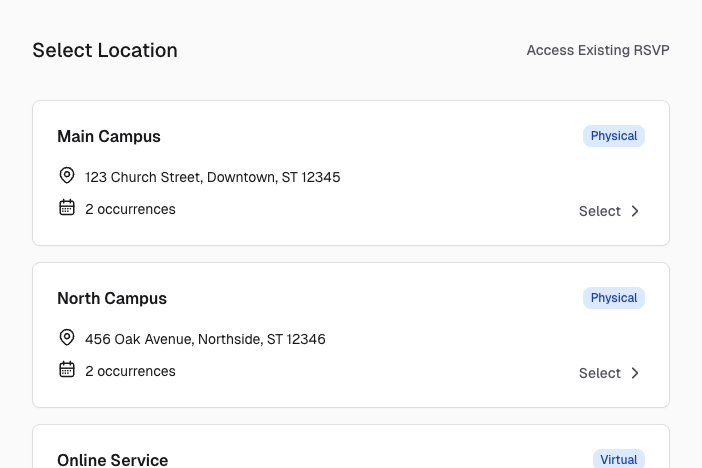Click the North Campus Physical badge
This screenshot has height=468, width=702.
point(614,298)
